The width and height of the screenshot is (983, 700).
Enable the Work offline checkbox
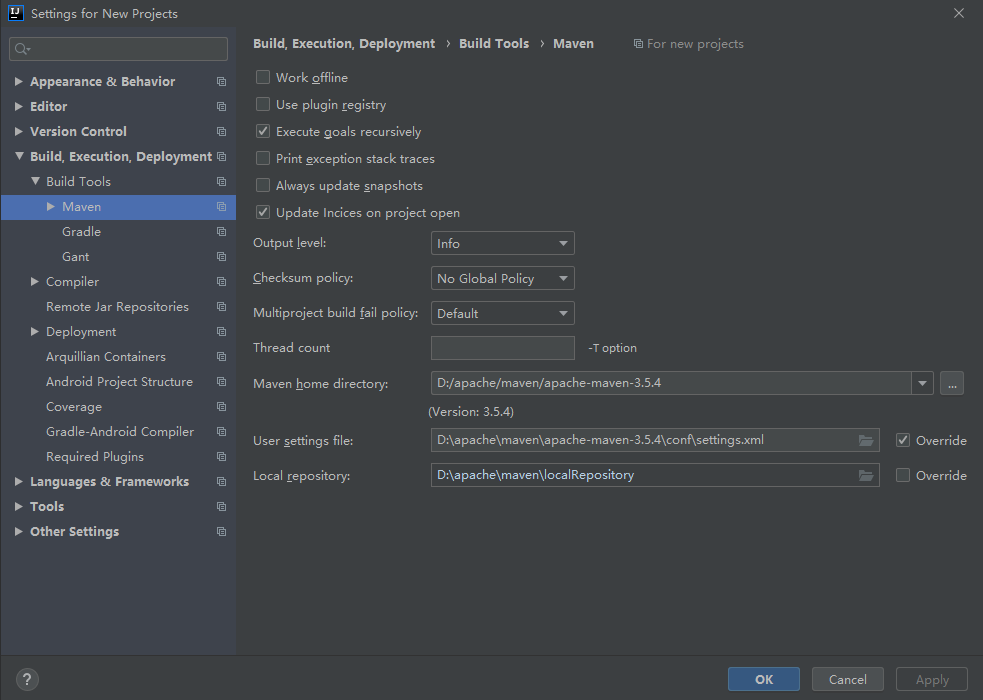[263, 77]
